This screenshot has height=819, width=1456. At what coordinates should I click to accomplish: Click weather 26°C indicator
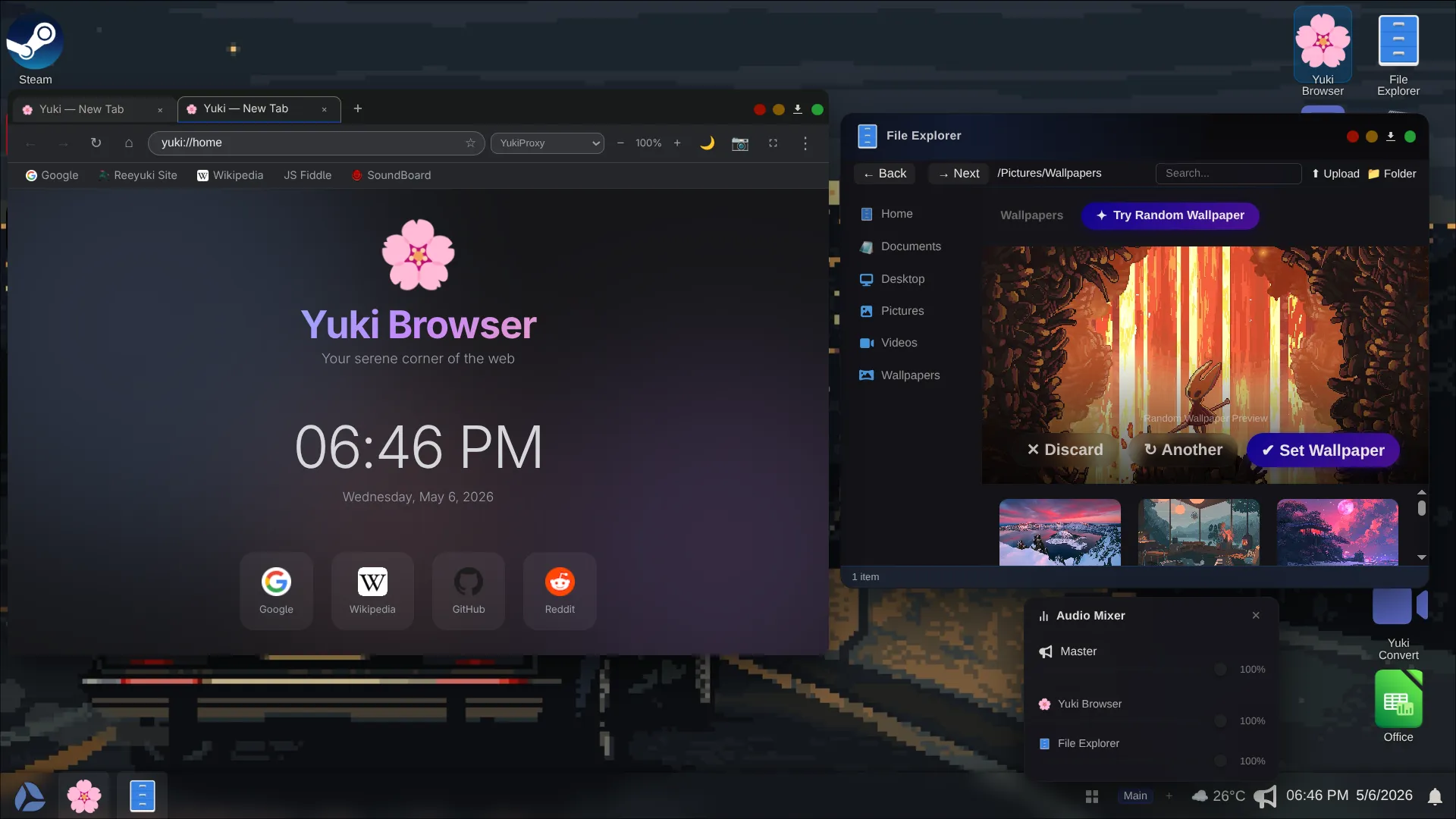click(1219, 796)
